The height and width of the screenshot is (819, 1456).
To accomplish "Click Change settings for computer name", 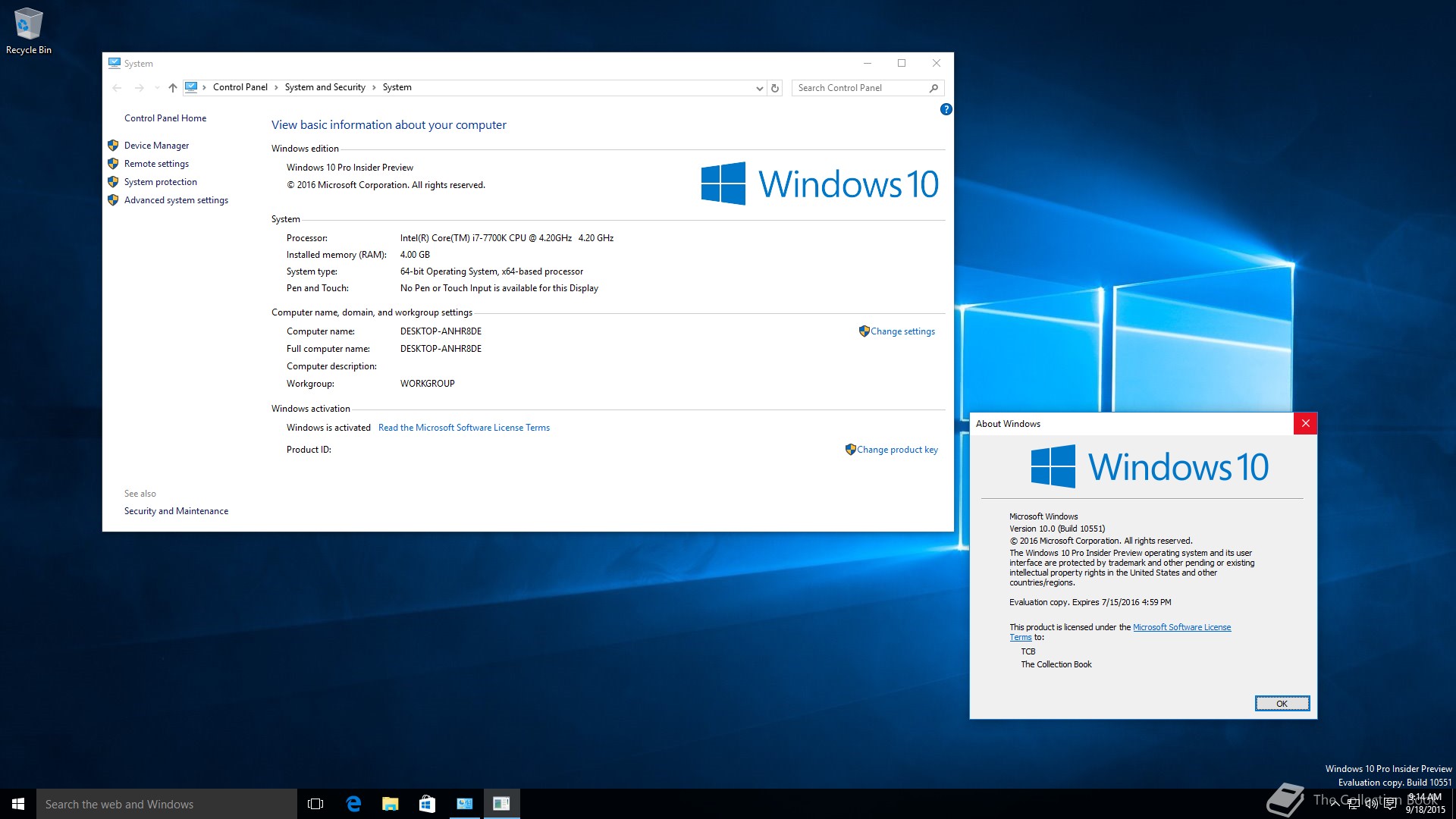I will pos(902,331).
